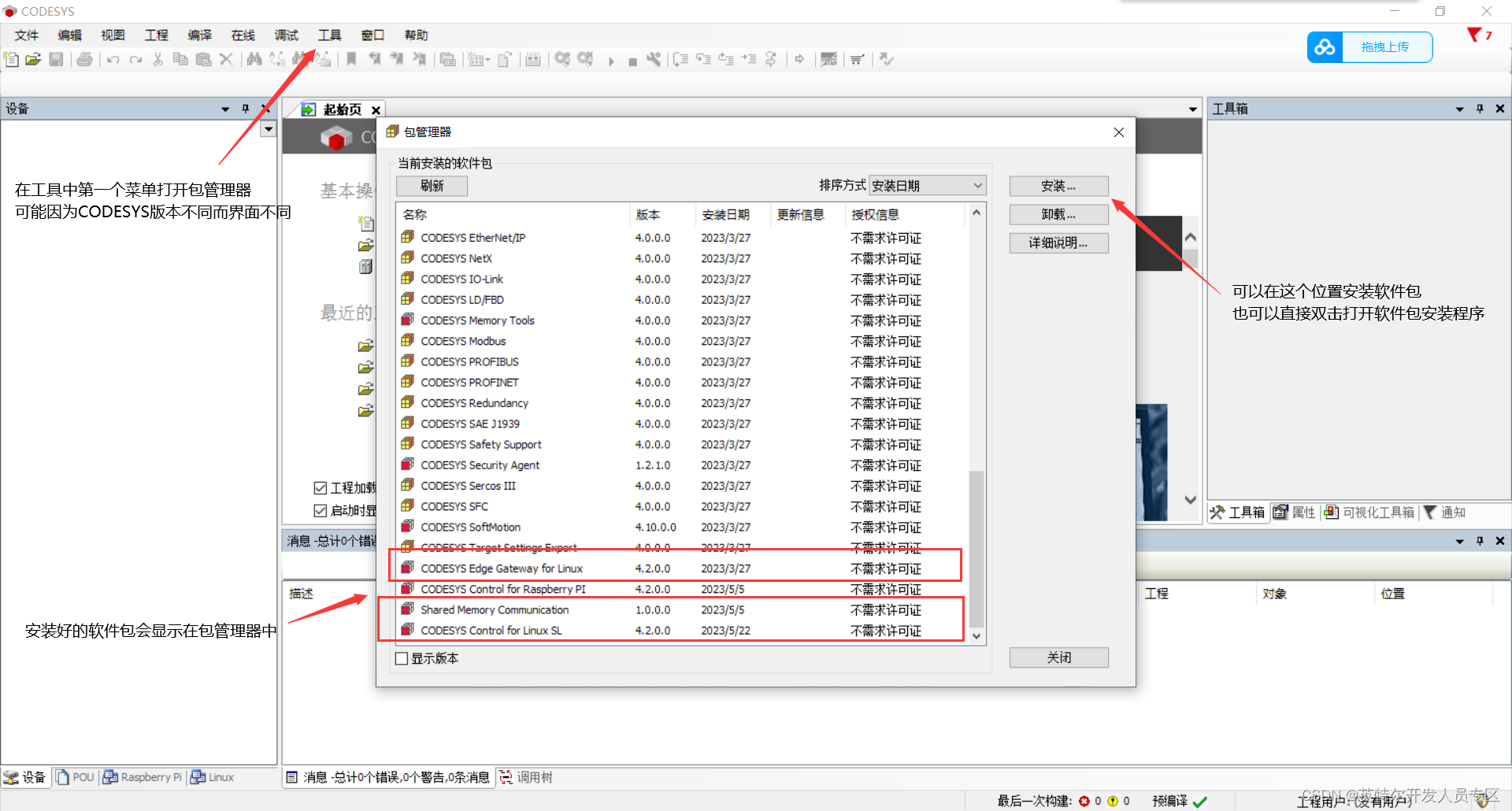
Task: Pin the 工具箱 panel
Action: (1480, 109)
